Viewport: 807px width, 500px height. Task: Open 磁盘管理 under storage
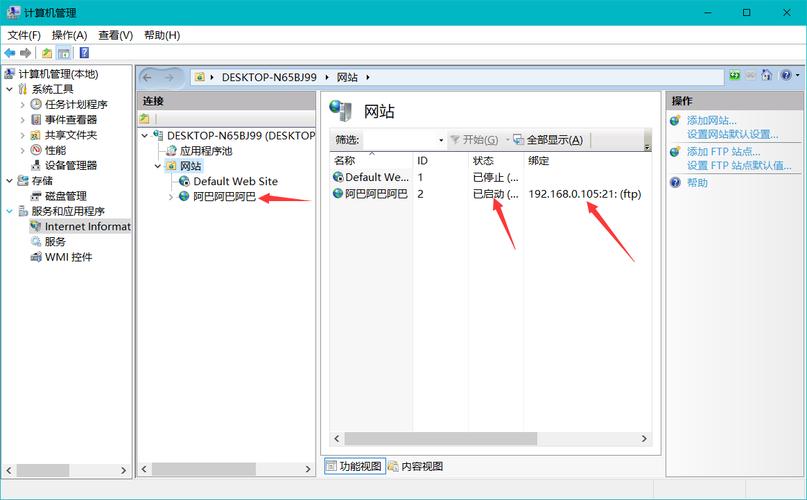tap(66, 196)
